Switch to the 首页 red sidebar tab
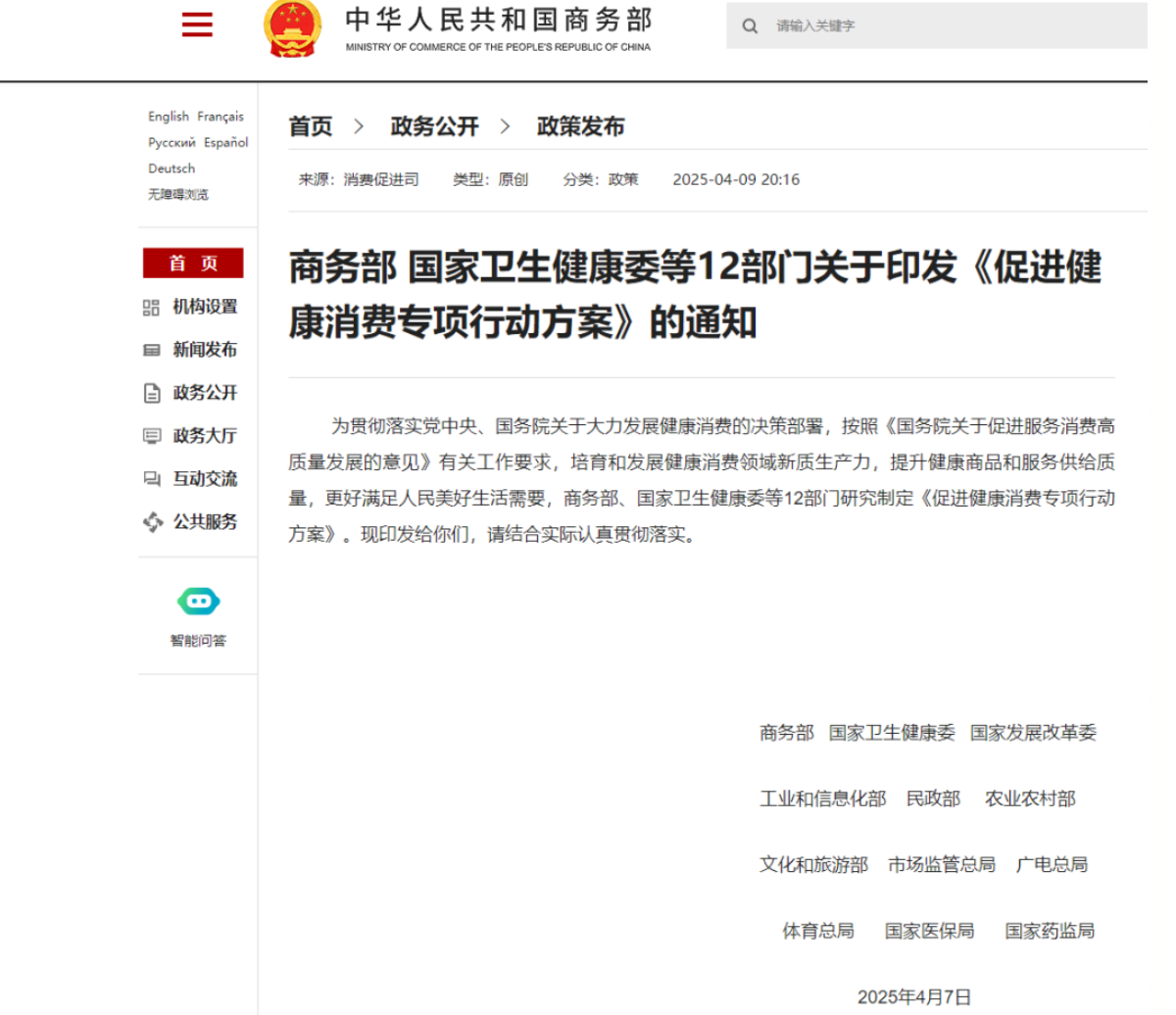Screen dimensions: 1176x1015 pos(193,263)
